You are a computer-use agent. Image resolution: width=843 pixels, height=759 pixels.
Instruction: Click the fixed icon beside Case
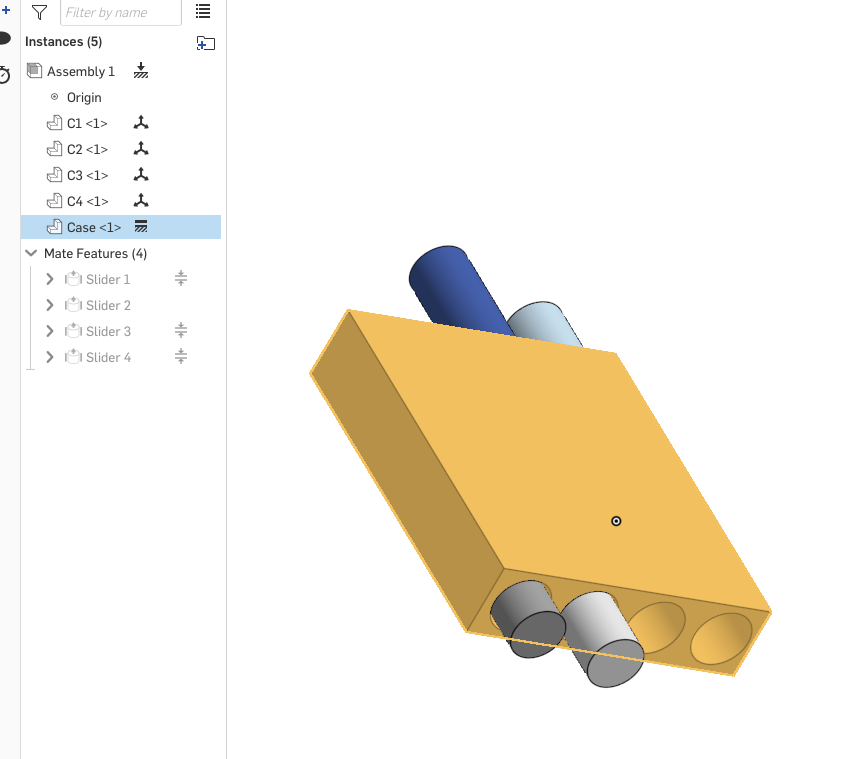(x=141, y=226)
